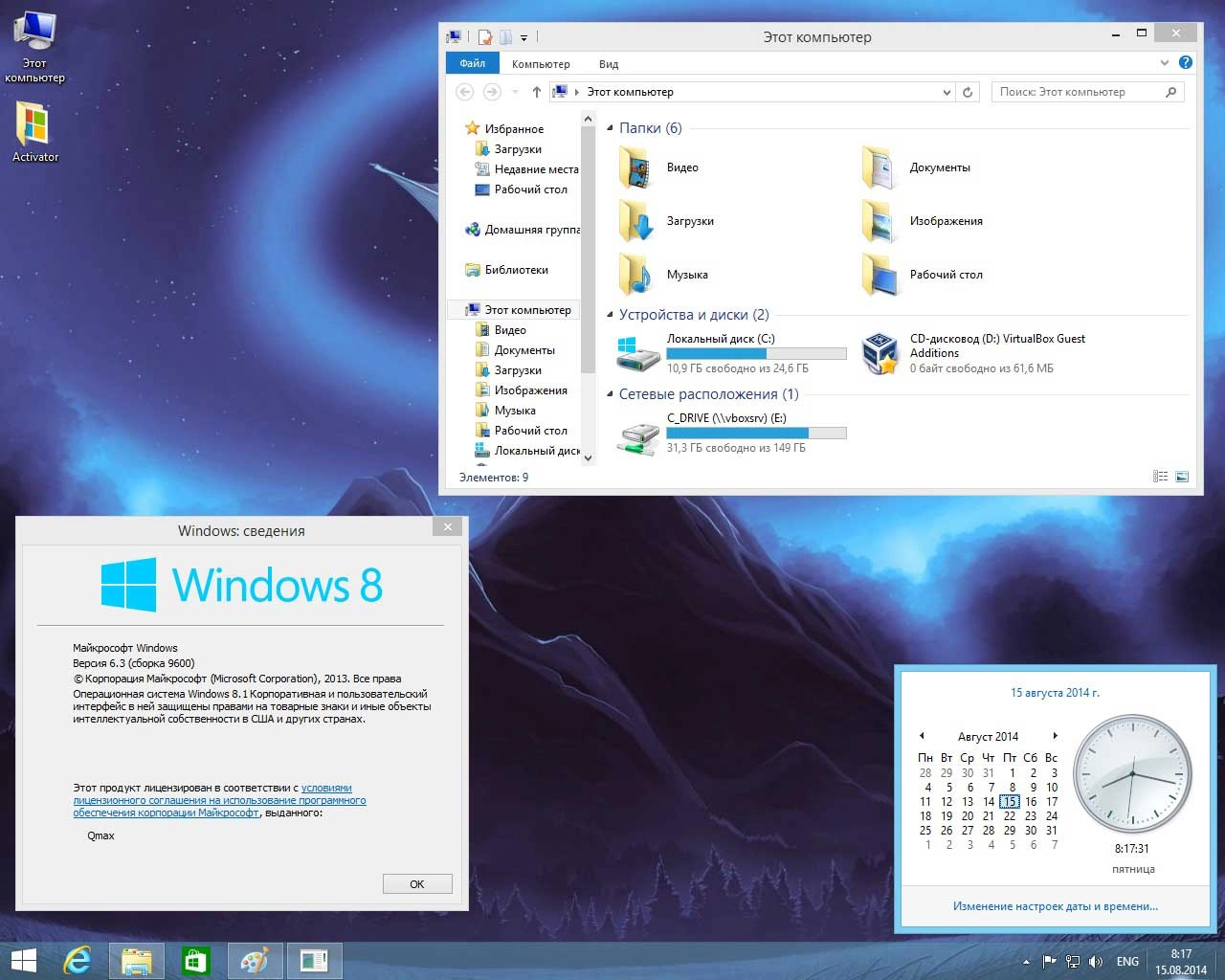This screenshot has height=980, width=1225.
Task: Go to previous month in calendar
Action: tap(922, 736)
